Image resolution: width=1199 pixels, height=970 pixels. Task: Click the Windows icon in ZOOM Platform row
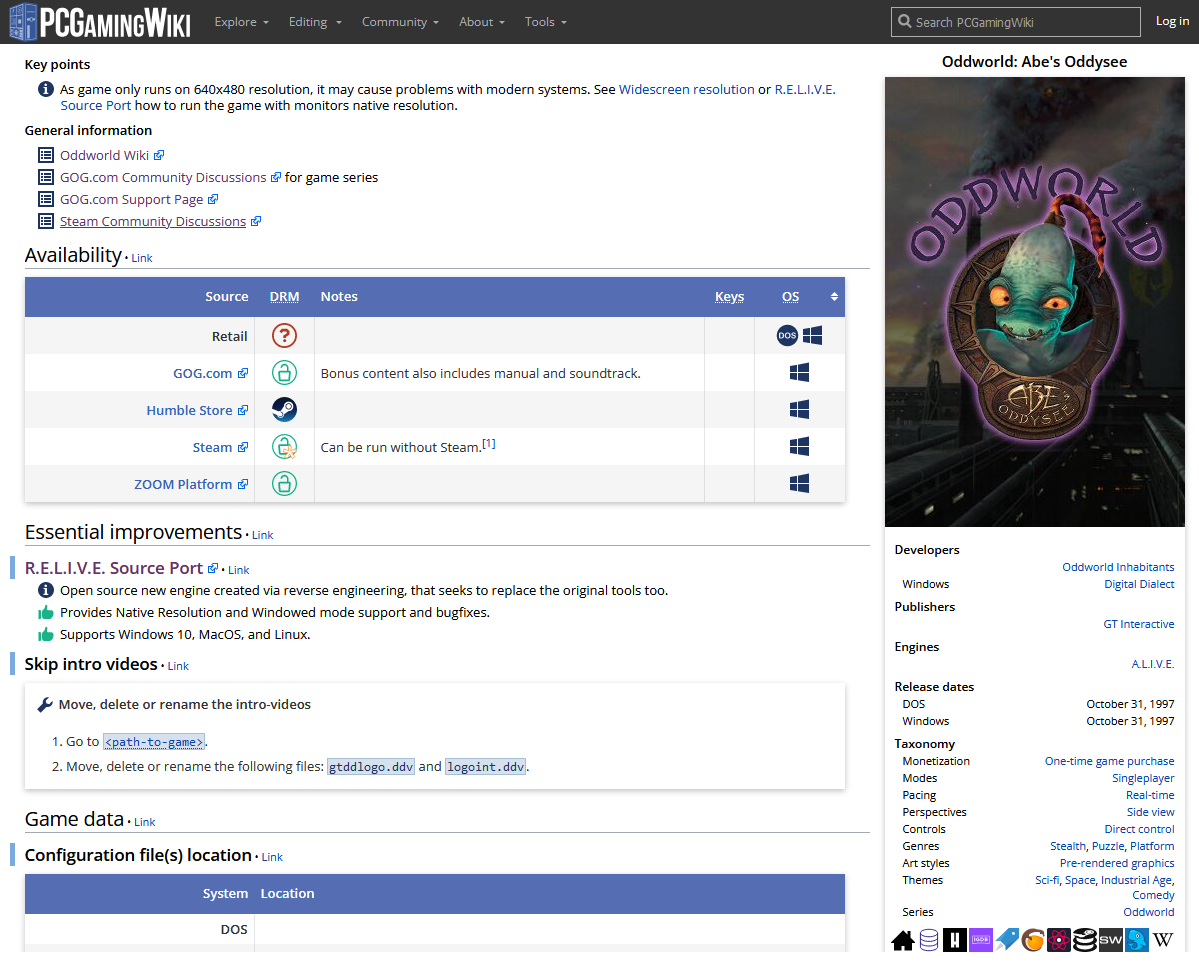799,484
